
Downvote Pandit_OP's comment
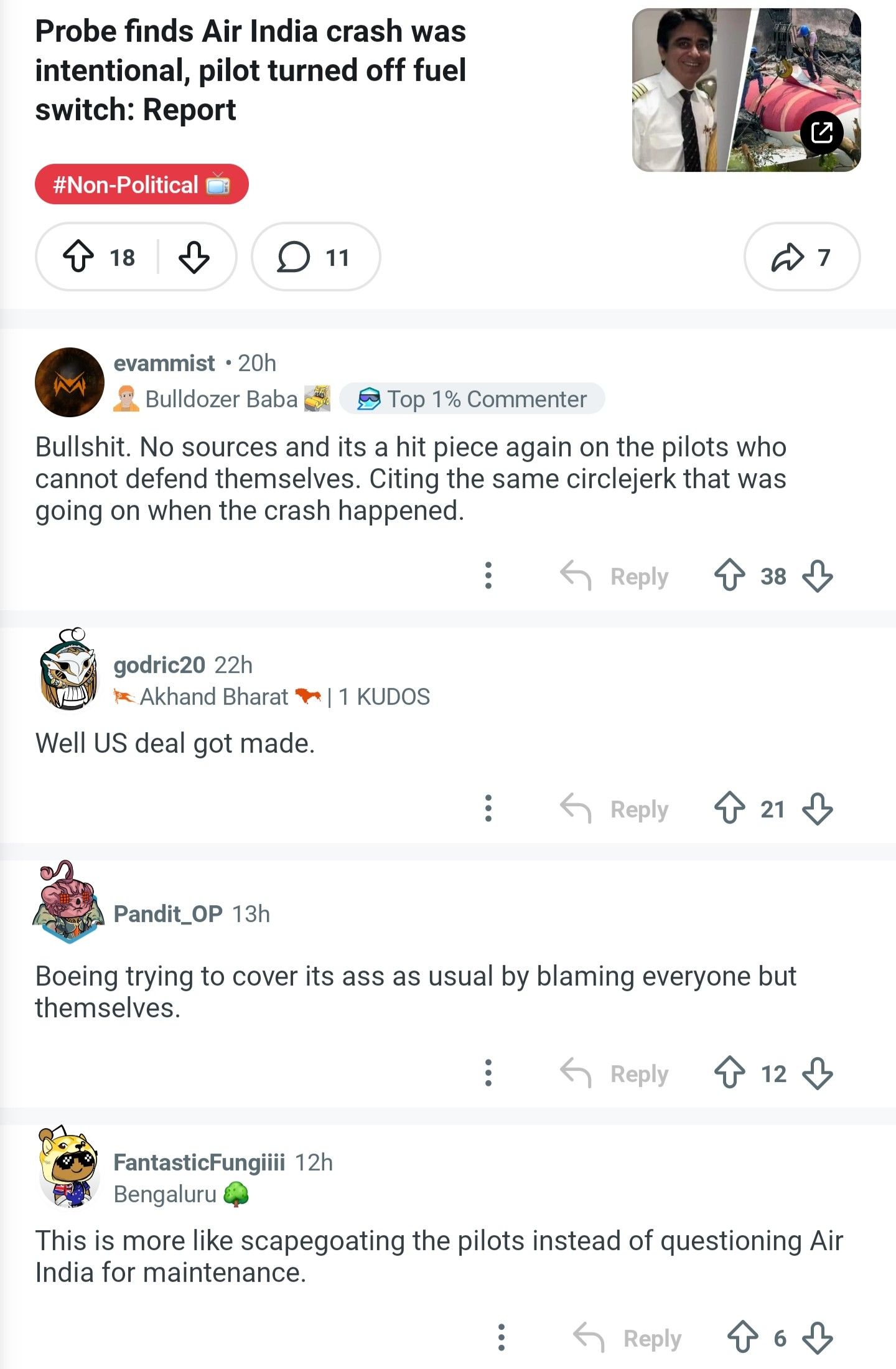[817, 1073]
